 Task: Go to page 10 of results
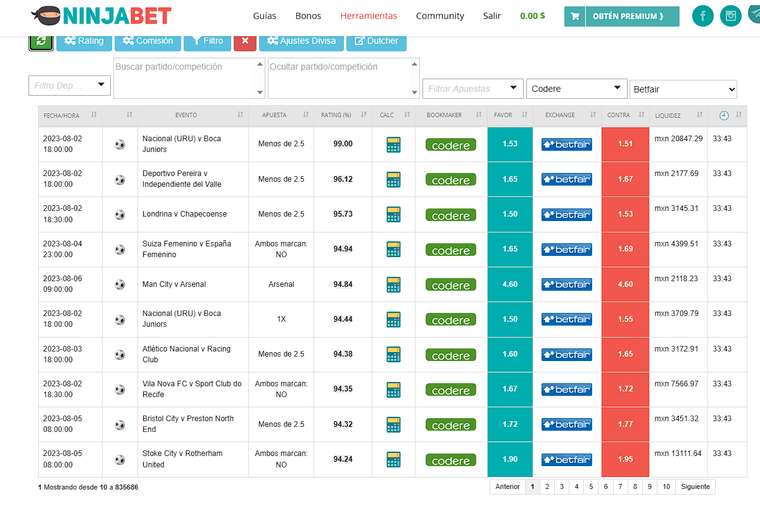(x=666, y=487)
